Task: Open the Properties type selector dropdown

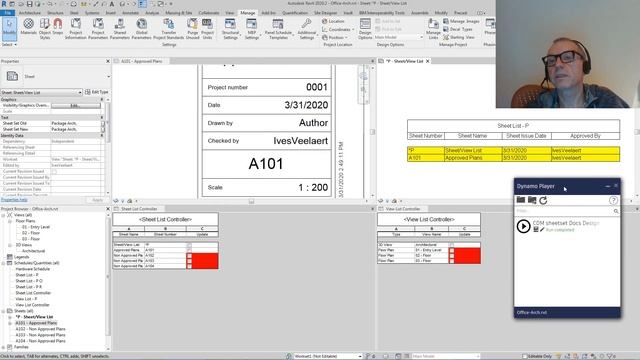Action: pos(108,76)
